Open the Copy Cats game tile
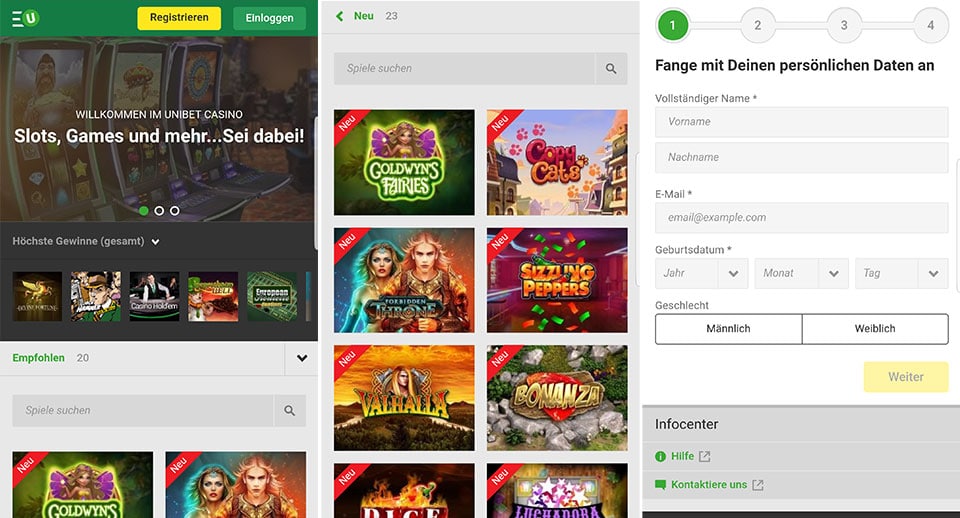Image resolution: width=960 pixels, height=518 pixels. click(x=557, y=162)
